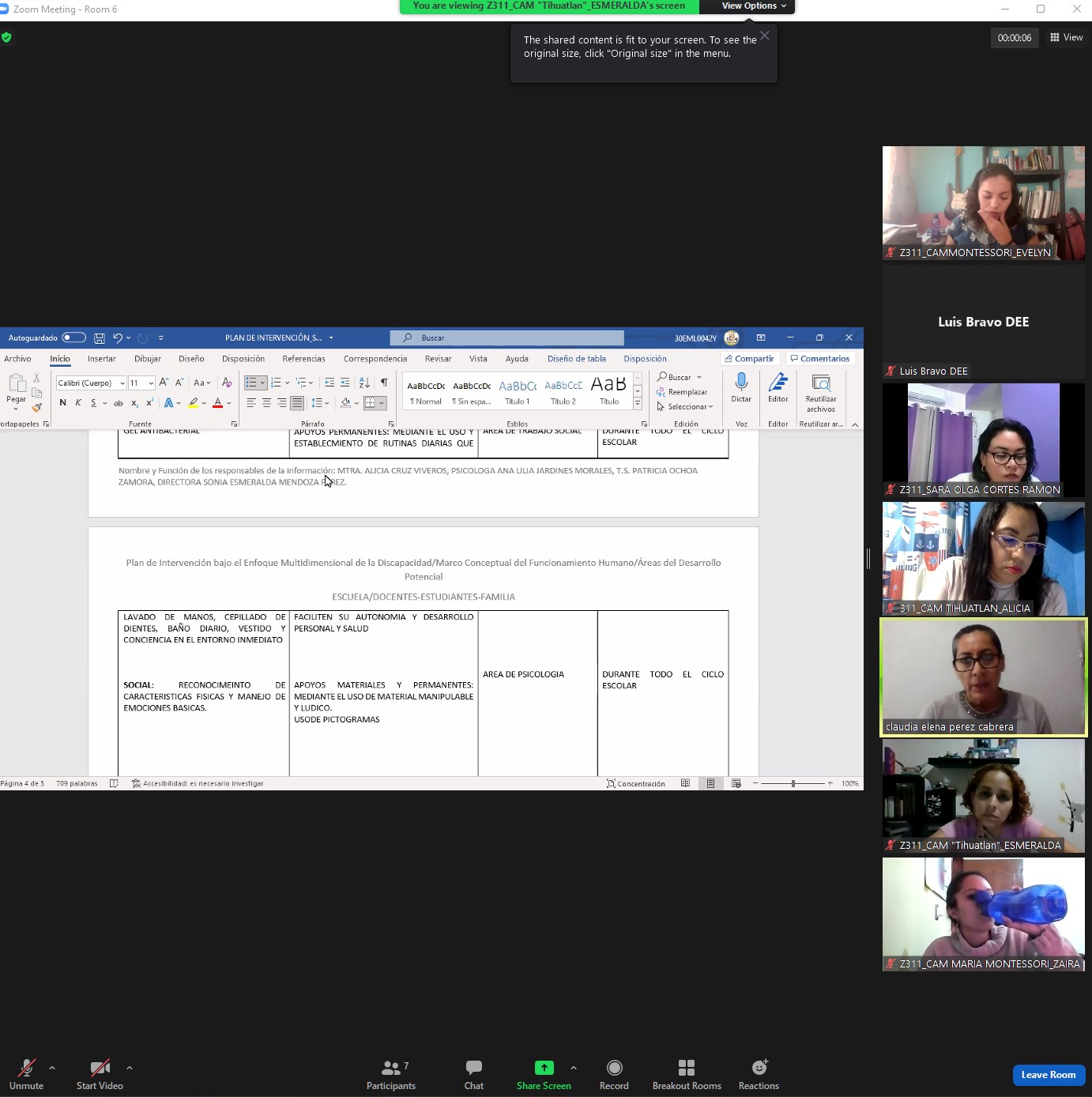Toggle Concentración mode in status bar
This screenshot has width=1092, height=1097.
click(x=636, y=784)
